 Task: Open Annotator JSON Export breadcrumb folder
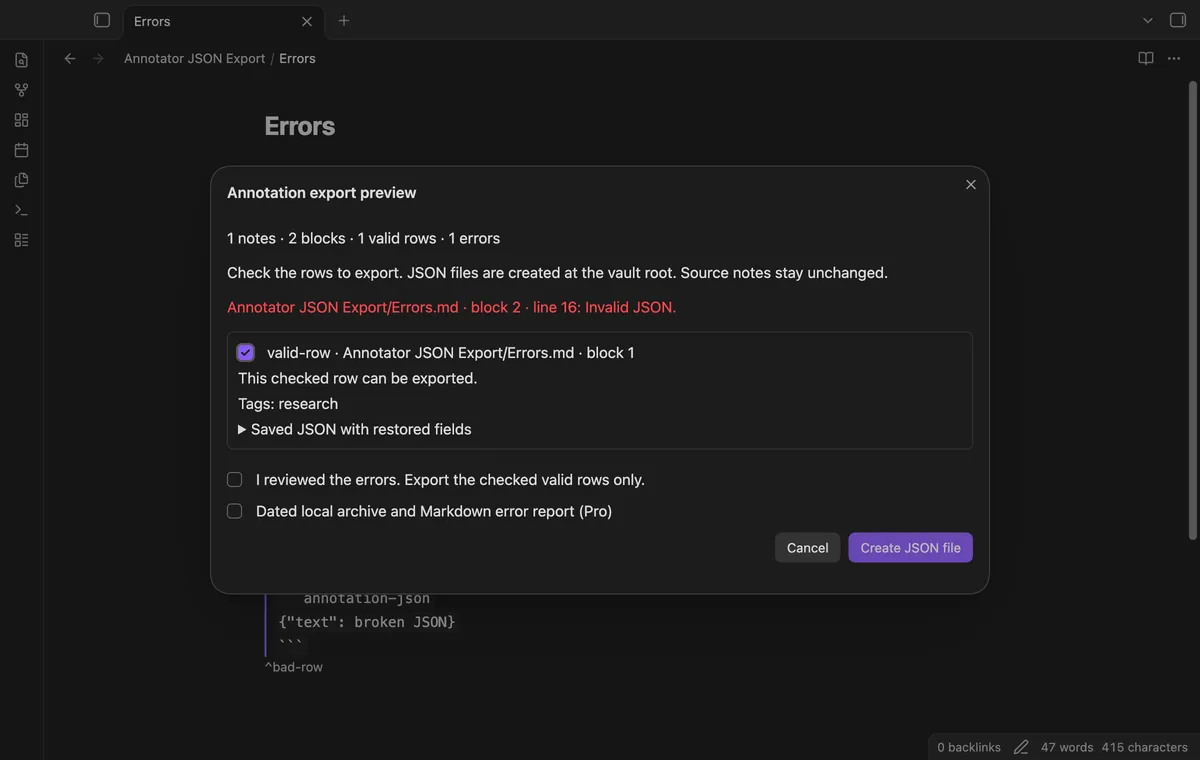point(194,59)
